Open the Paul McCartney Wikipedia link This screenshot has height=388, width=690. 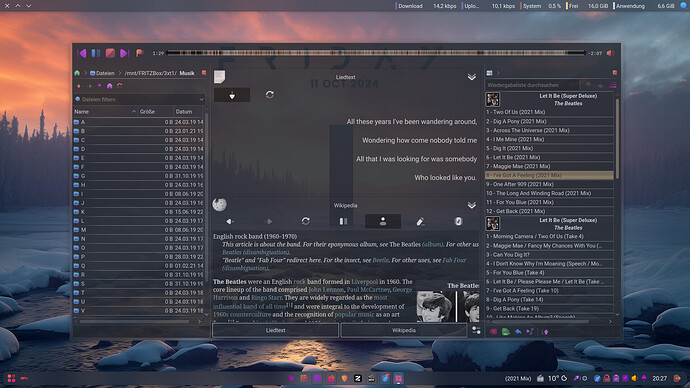point(368,290)
